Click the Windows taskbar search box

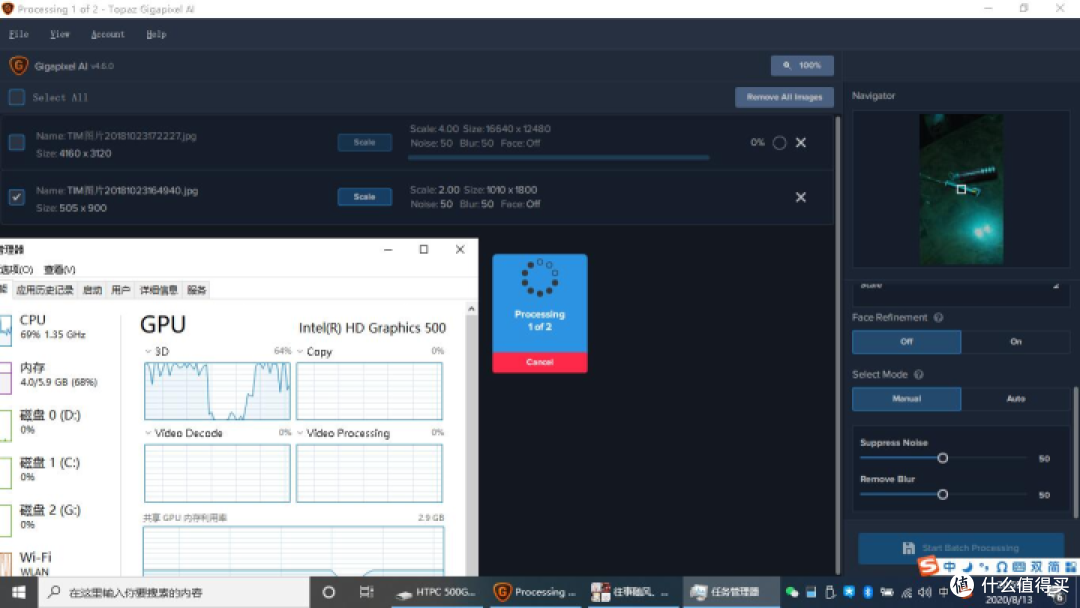pyautogui.click(x=174, y=592)
